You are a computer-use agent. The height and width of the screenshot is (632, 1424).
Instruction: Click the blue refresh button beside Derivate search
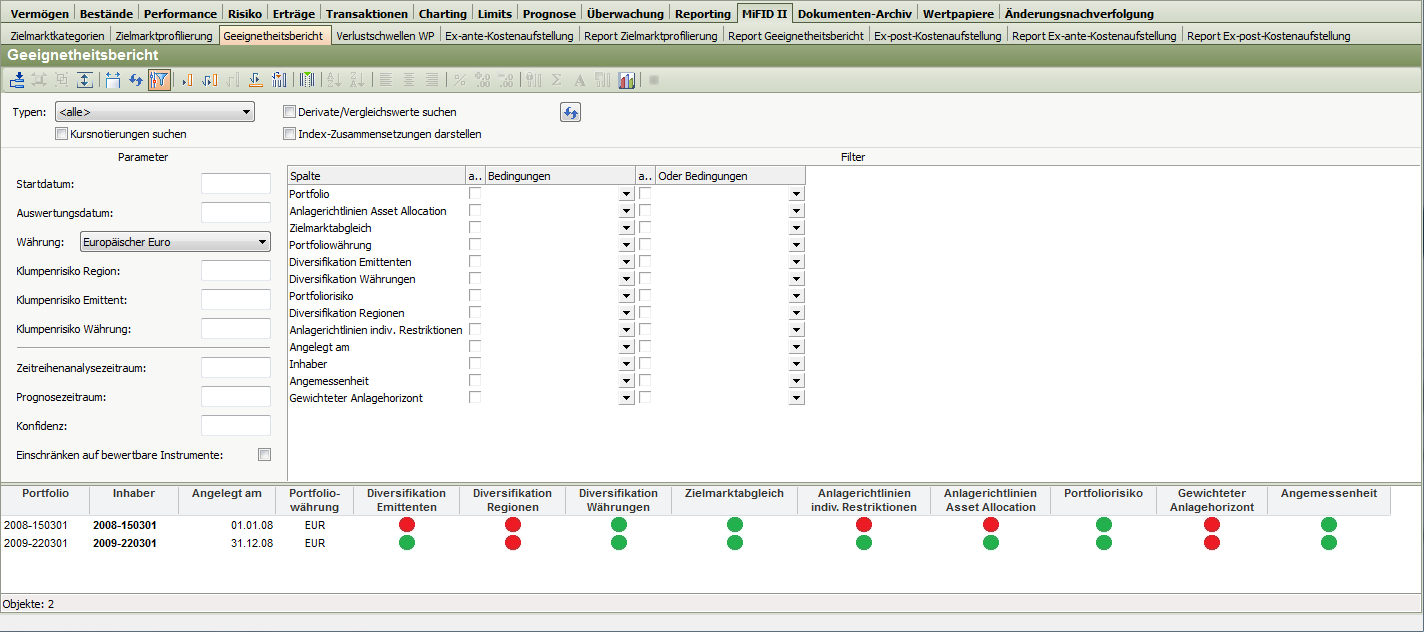tap(570, 113)
